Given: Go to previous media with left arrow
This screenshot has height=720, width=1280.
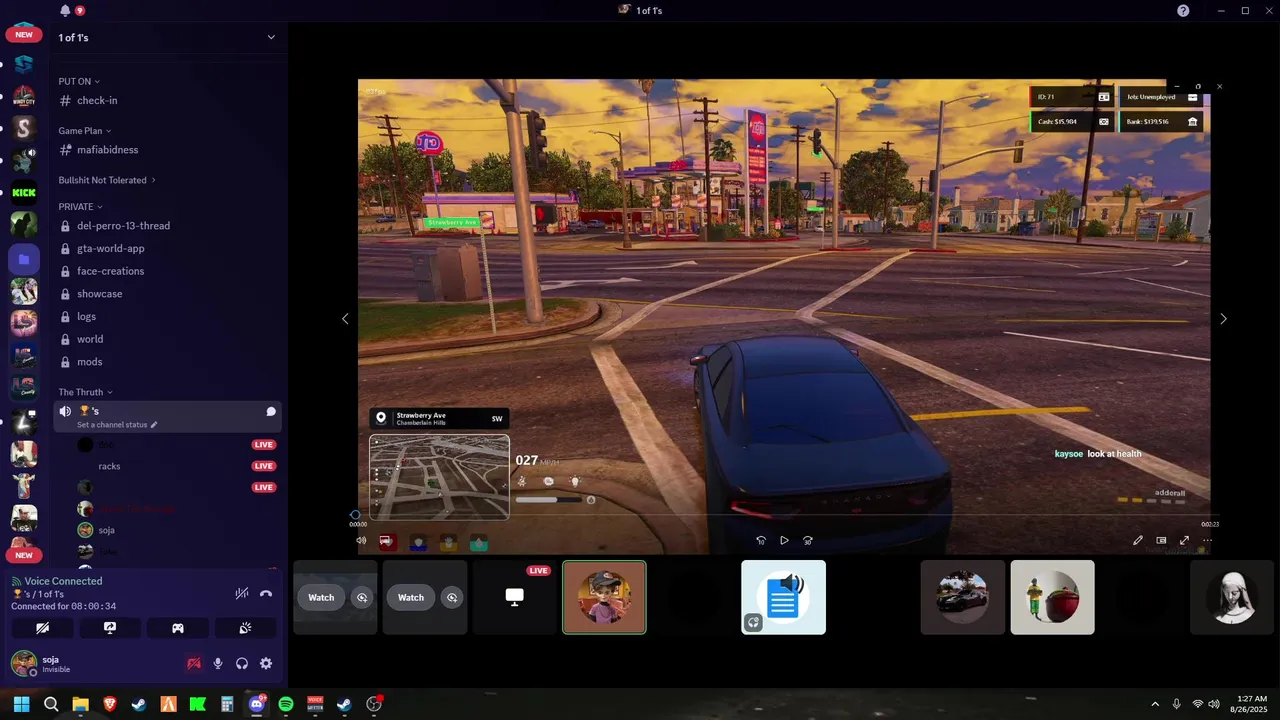Looking at the screenshot, I should [x=345, y=318].
